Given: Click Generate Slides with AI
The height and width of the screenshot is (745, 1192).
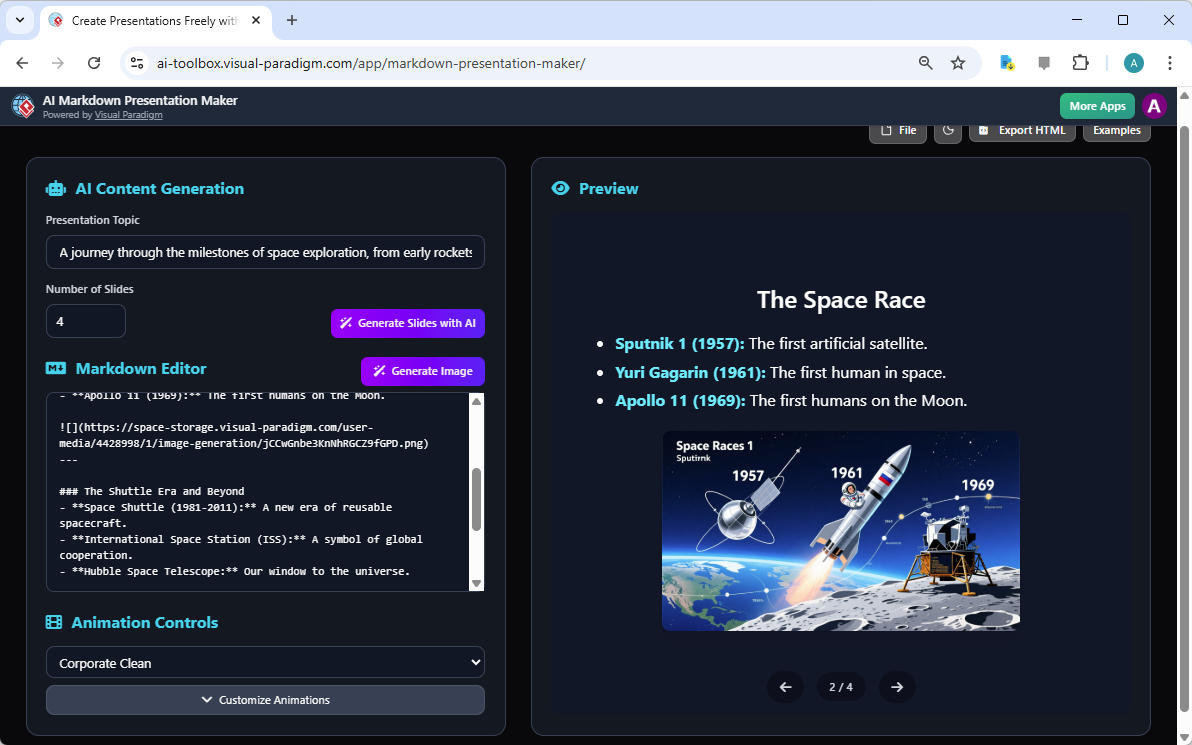Looking at the screenshot, I should 408,323.
